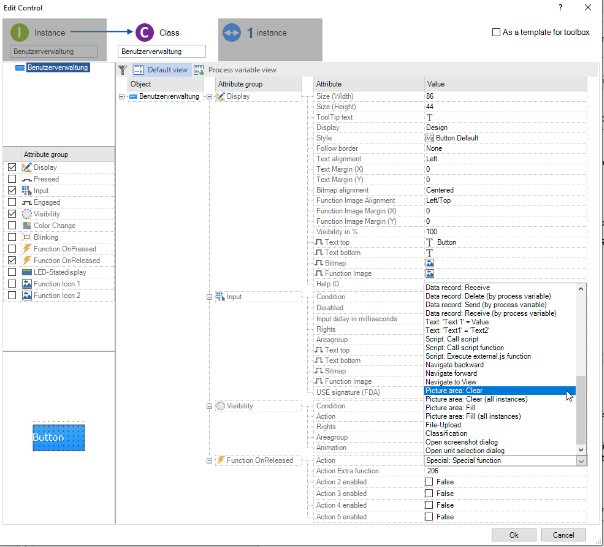Click the Input grid icon in left list
The image size is (604, 547).
(x=27, y=191)
